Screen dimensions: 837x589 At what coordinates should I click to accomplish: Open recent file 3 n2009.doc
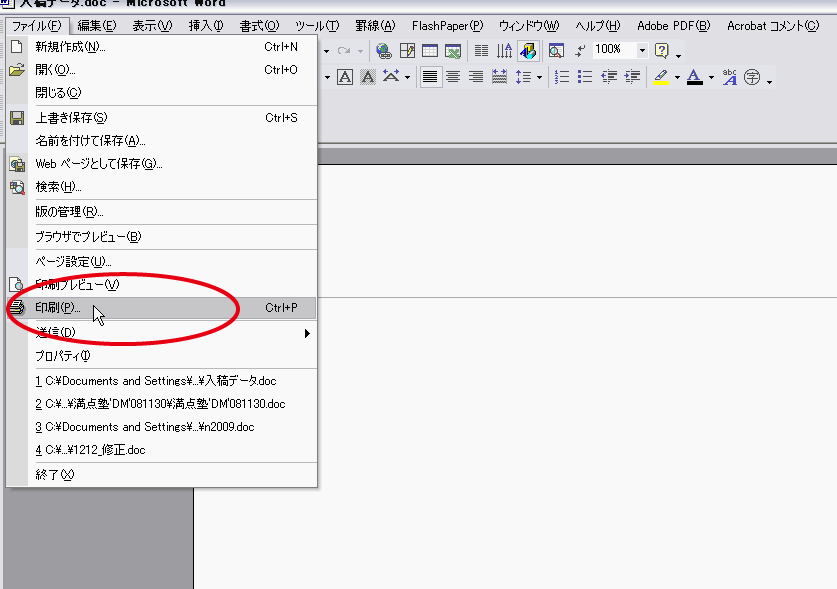click(161, 427)
